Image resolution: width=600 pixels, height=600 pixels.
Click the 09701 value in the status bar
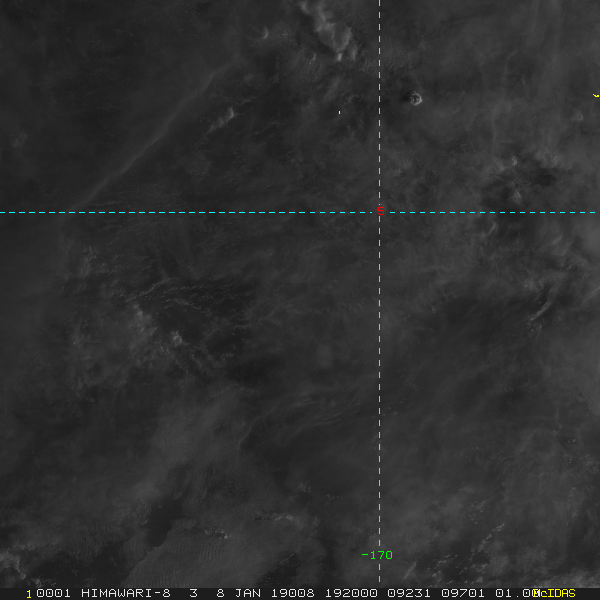click(x=463, y=593)
